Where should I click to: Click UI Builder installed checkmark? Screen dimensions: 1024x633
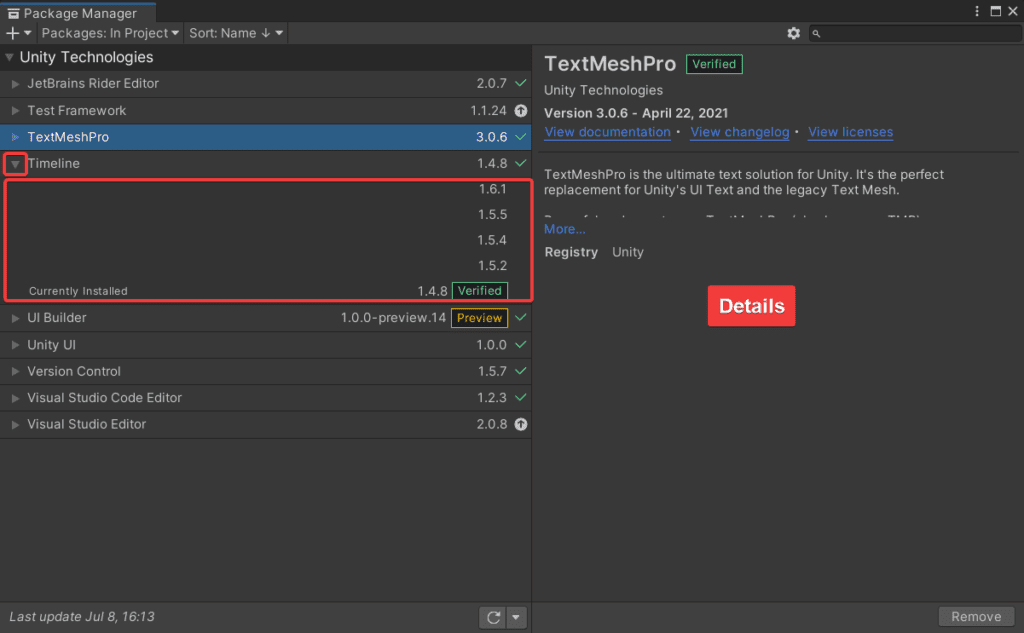(520, 317)
